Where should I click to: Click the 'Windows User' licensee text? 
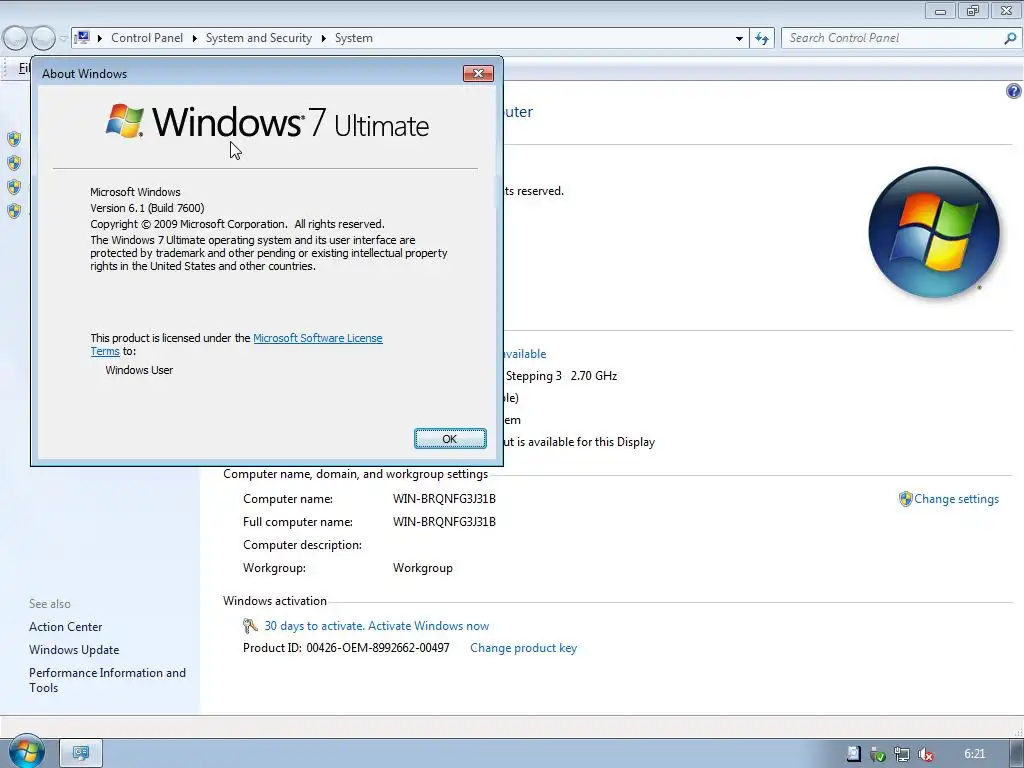tap(139, 370)
